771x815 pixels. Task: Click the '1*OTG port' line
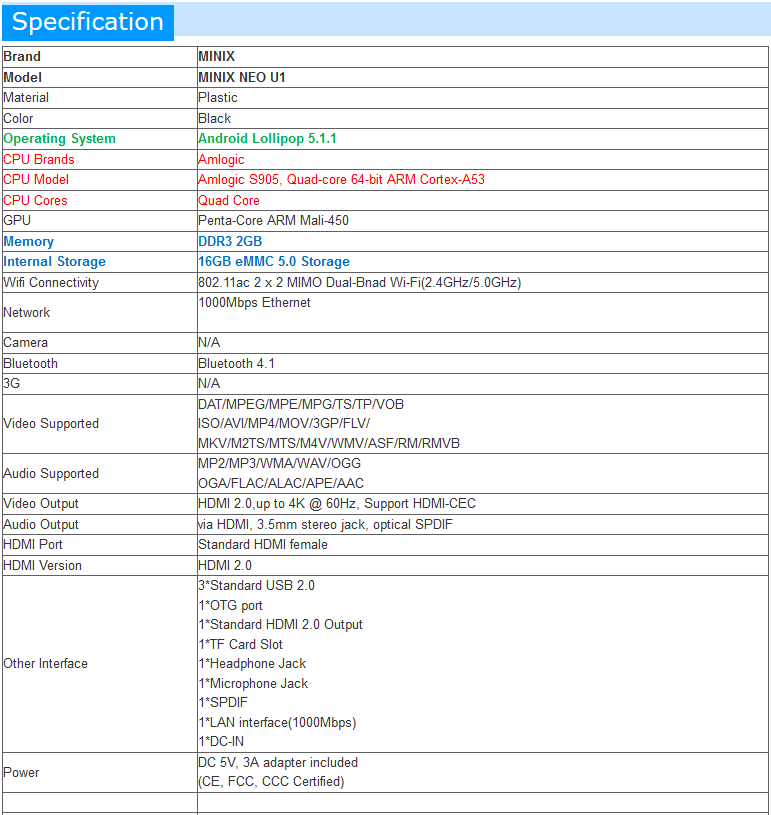click(230, 606)
